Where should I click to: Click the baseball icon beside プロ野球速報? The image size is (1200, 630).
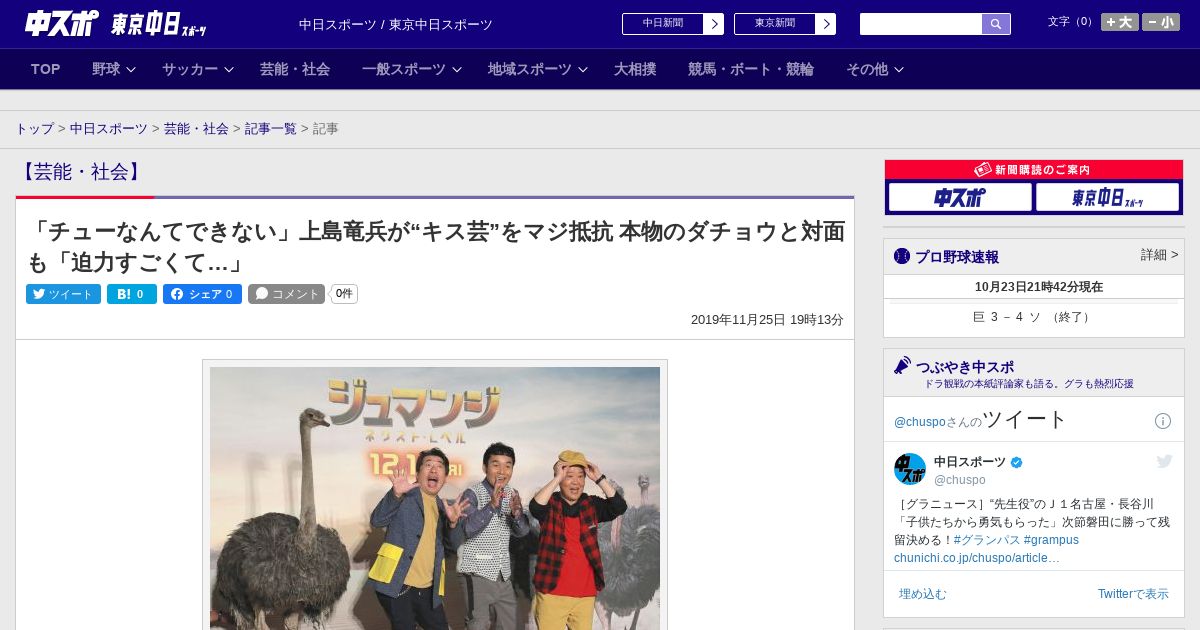point(902,257)
